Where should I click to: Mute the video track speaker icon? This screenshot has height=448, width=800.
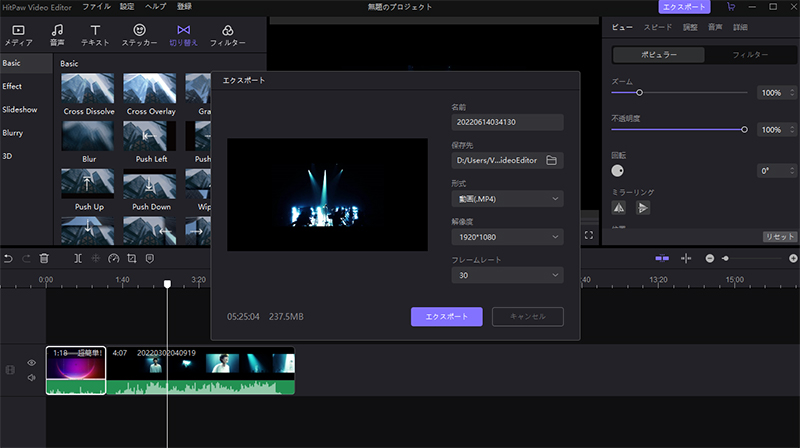[32, 377]
